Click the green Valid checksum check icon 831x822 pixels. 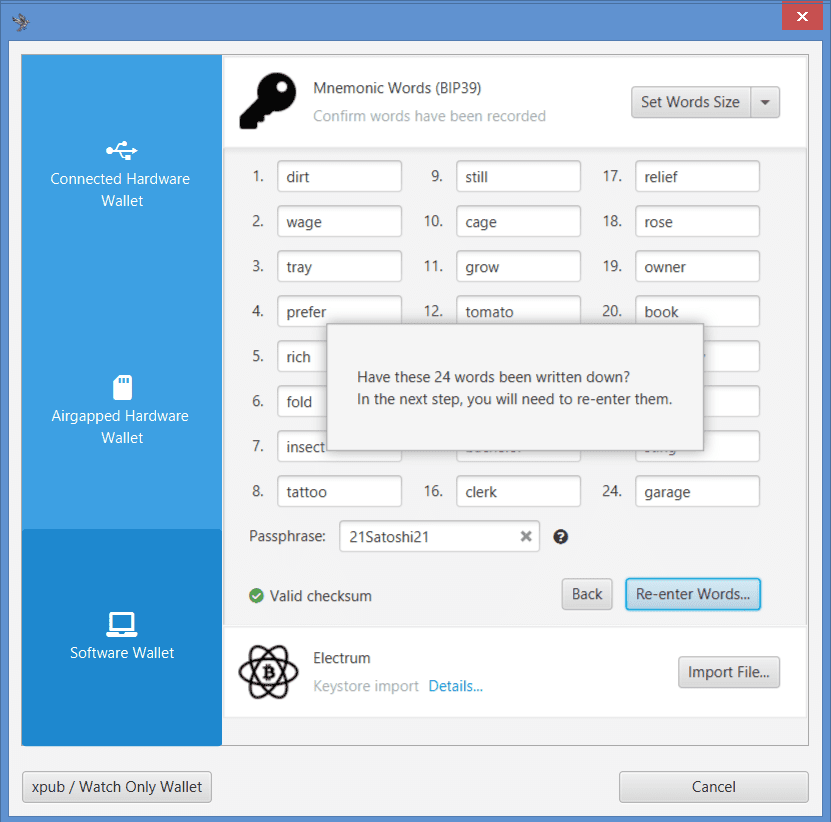[x=256, y=596]
